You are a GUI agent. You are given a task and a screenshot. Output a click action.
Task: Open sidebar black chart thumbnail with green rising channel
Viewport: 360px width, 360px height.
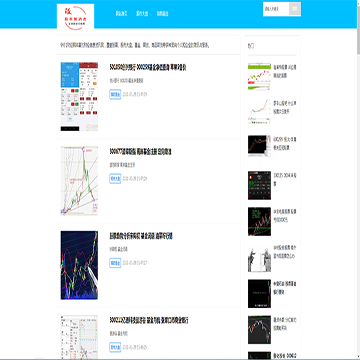[x=259, y=221]
